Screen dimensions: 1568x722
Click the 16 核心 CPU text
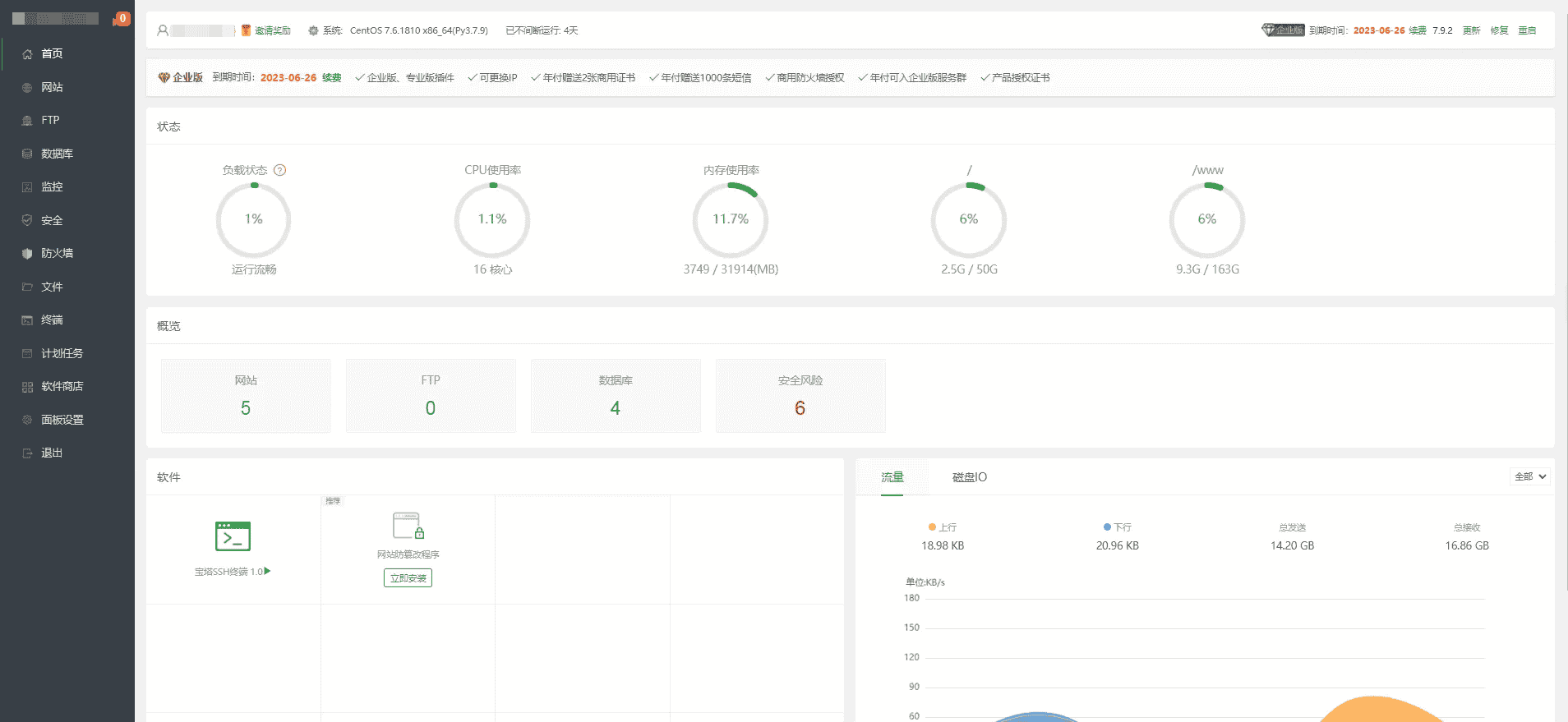(492, 269)
